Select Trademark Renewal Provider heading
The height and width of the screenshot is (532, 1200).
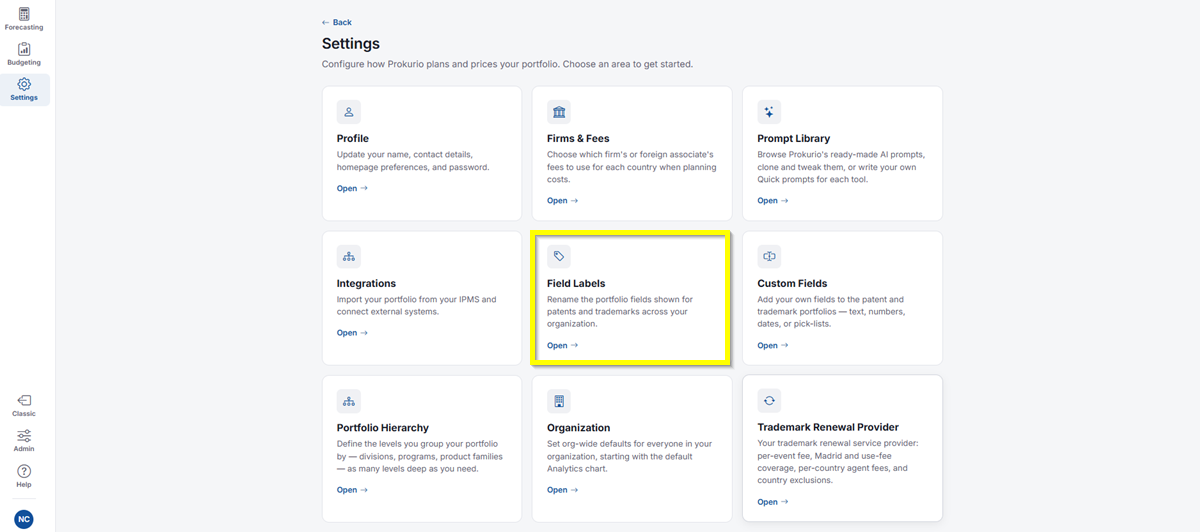[x=828, y=428]
